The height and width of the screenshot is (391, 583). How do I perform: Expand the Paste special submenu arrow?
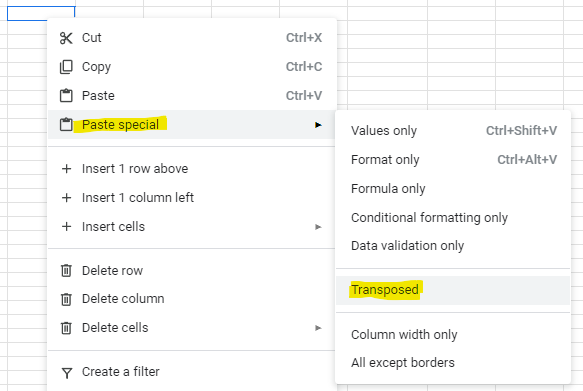[318, 125]
